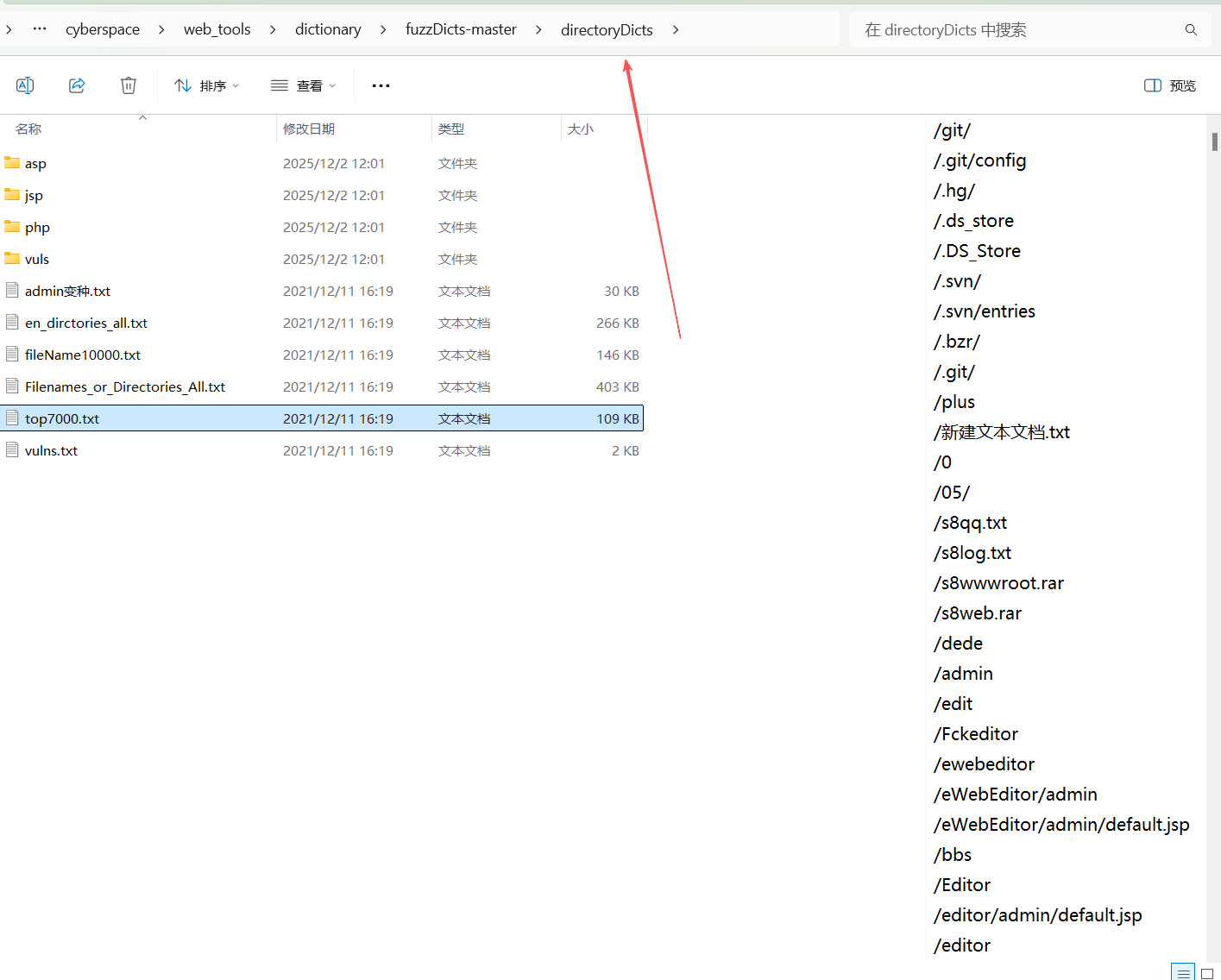
Task: Open the 查看 view dropdown
Action: click(x=303, y=85)
